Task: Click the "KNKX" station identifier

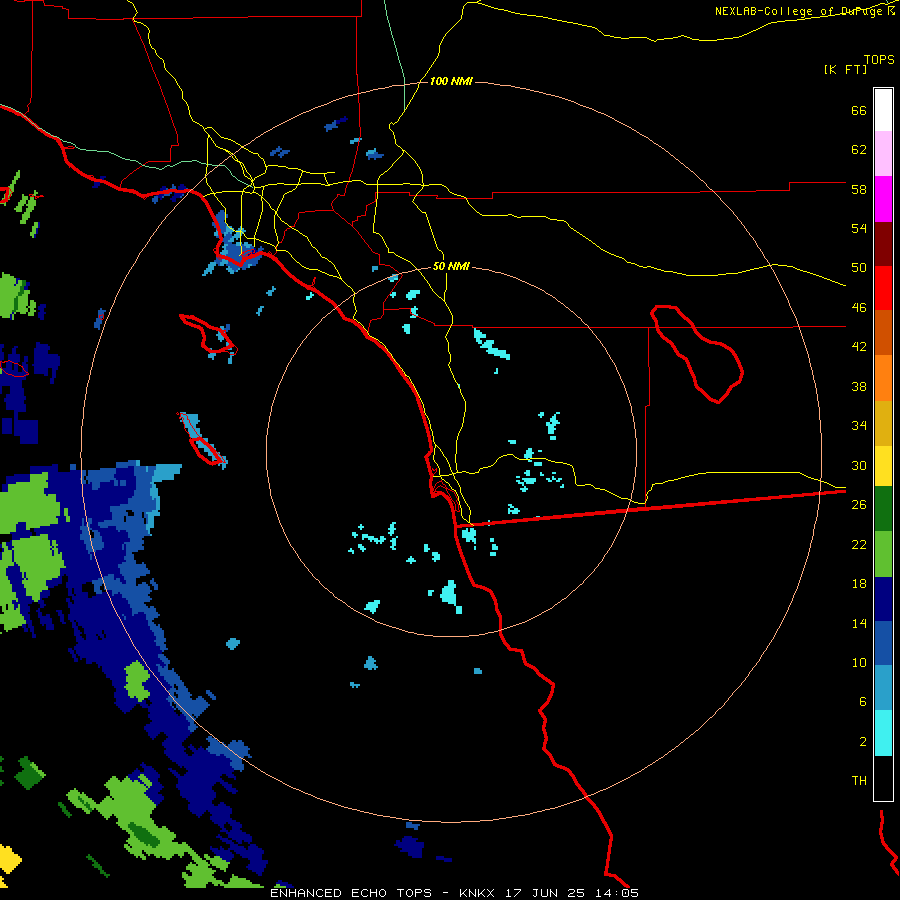Action: coord(476,893)
